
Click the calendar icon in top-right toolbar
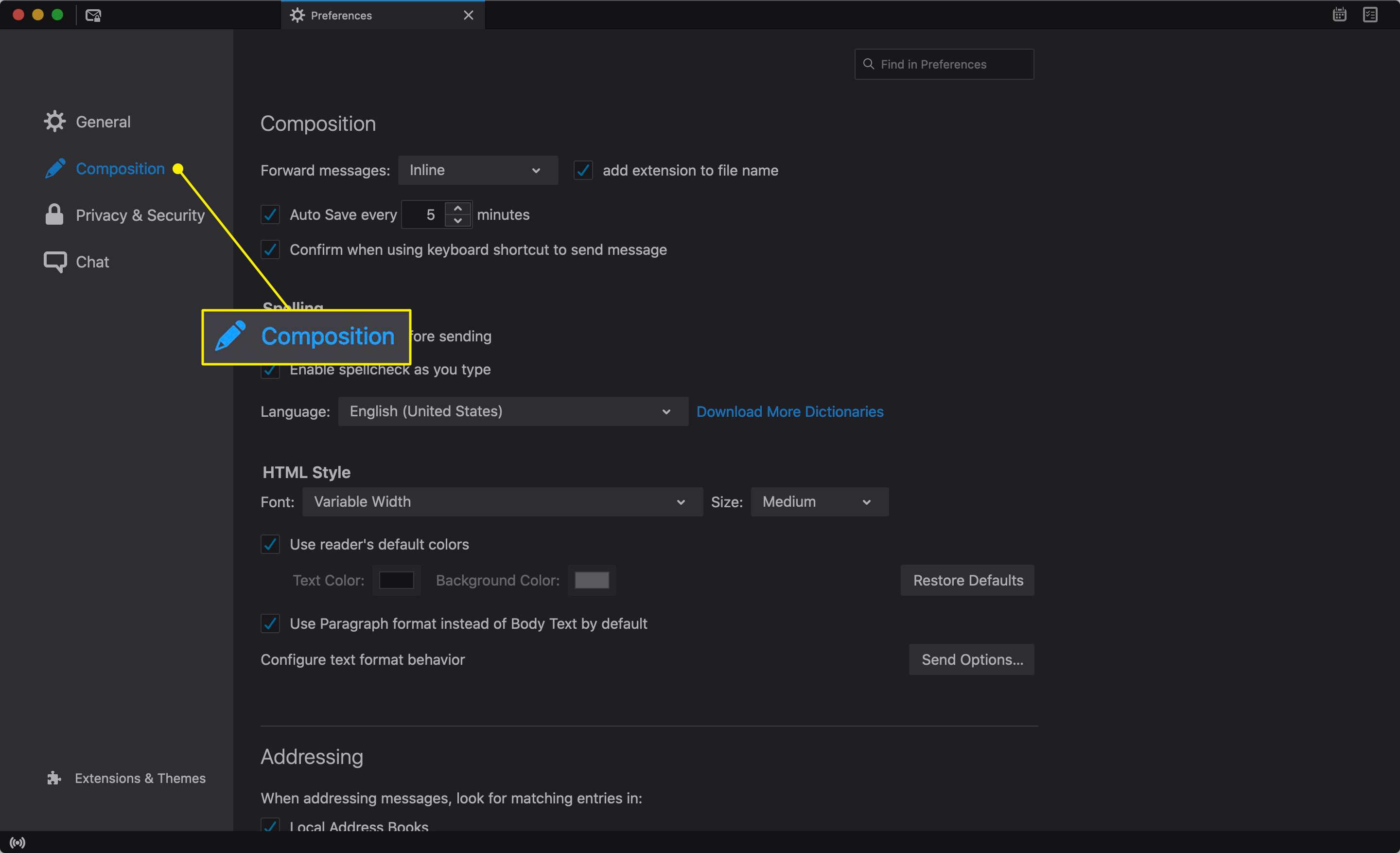click(x=1339, y=14)
